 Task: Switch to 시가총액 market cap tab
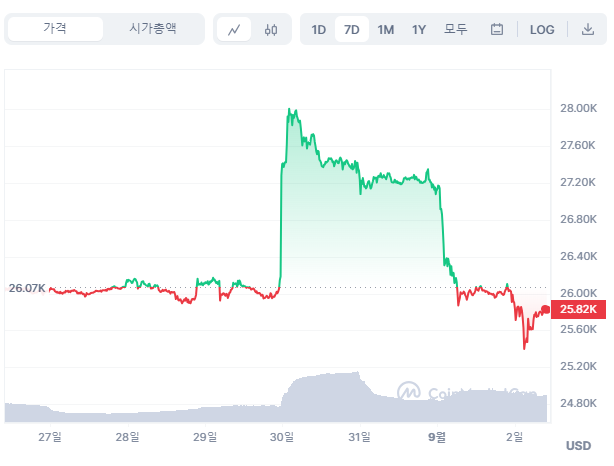pos(153,29)
